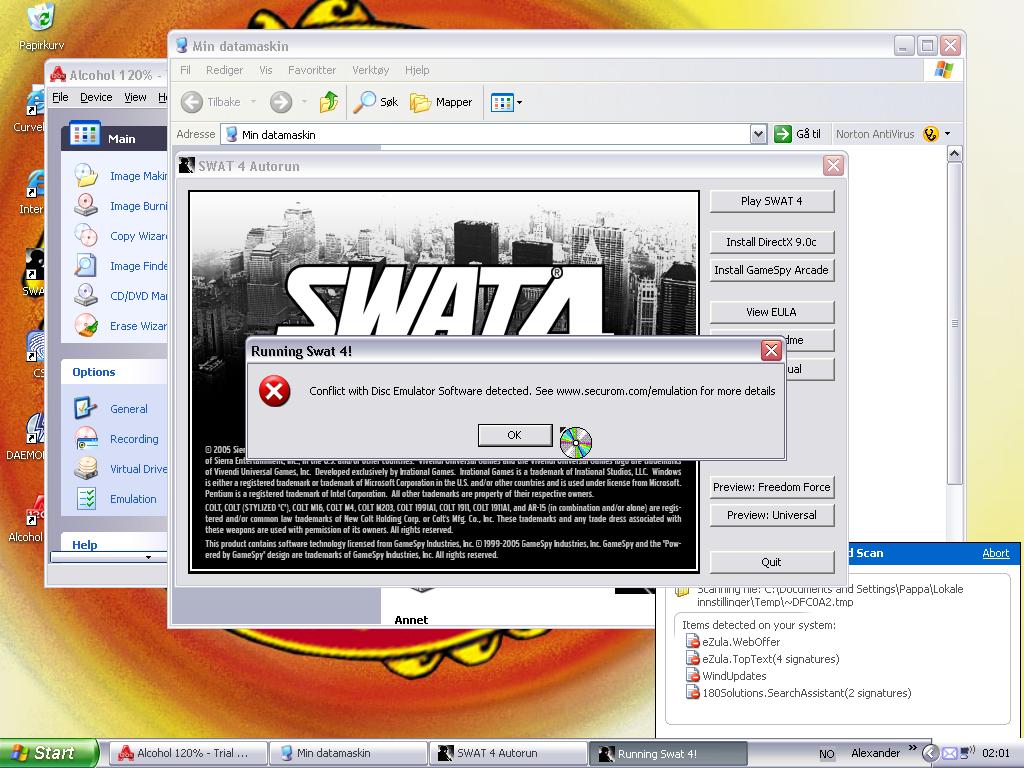
Task: Open the Vis menu
Action: pos(266,70)
